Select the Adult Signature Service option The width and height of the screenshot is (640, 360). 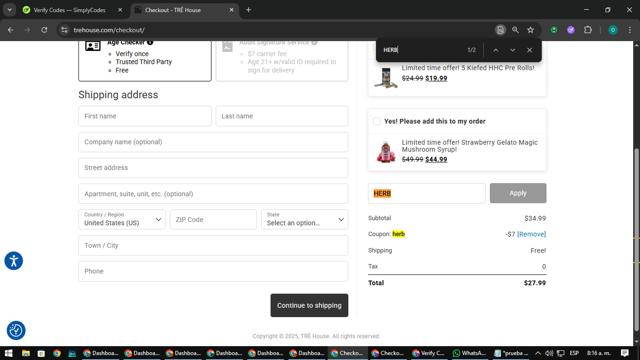pos(282,60)
